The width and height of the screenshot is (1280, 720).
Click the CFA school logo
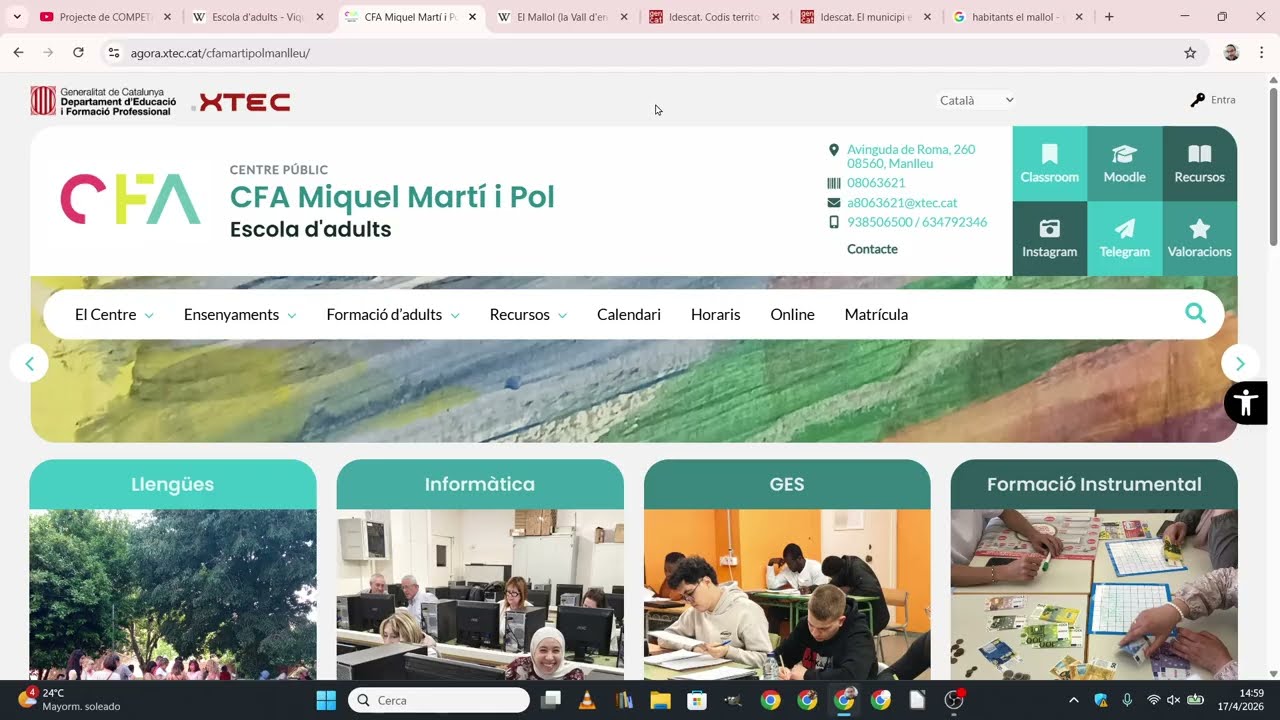(131, 198)
